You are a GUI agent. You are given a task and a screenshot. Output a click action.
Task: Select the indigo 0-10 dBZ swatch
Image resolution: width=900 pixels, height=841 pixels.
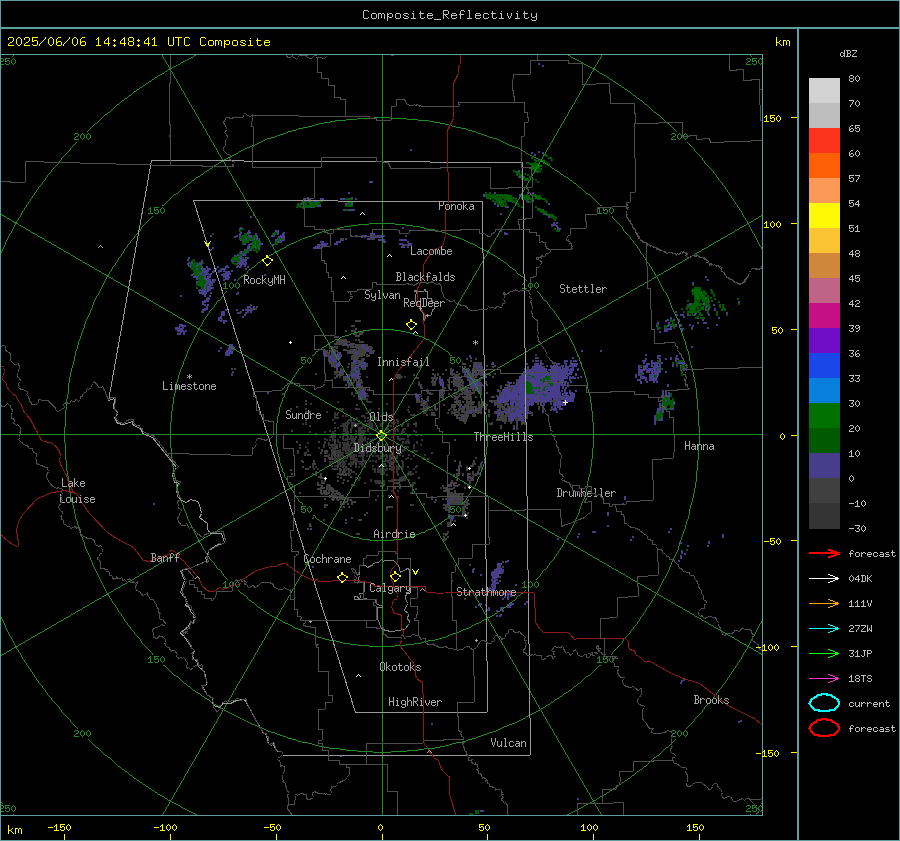[824, 465]
